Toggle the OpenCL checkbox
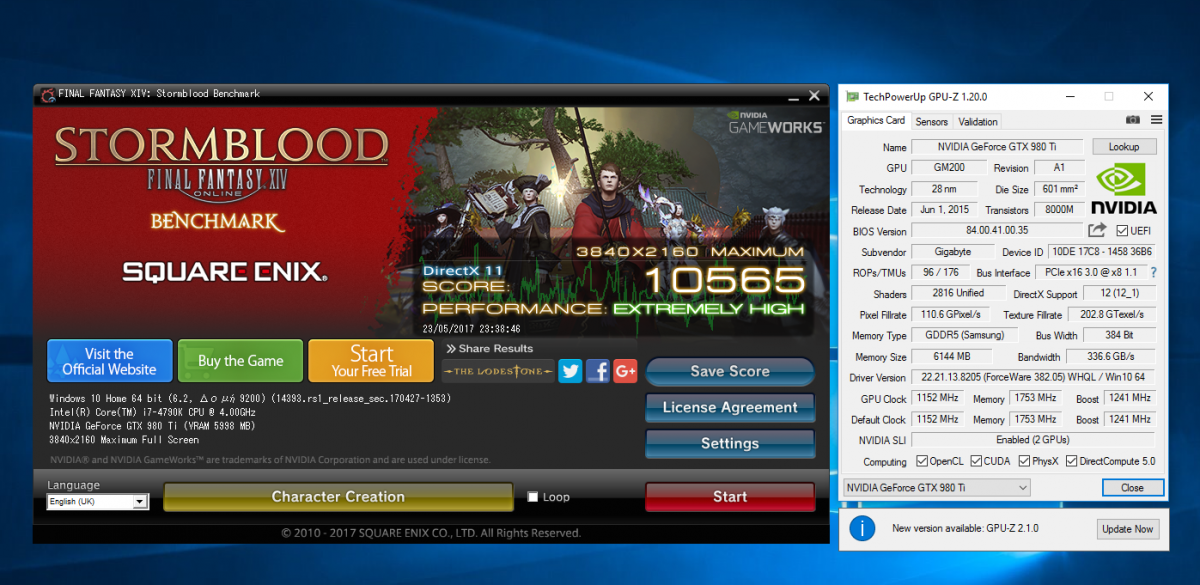The image size is (1200, 585). pos(922,461)
